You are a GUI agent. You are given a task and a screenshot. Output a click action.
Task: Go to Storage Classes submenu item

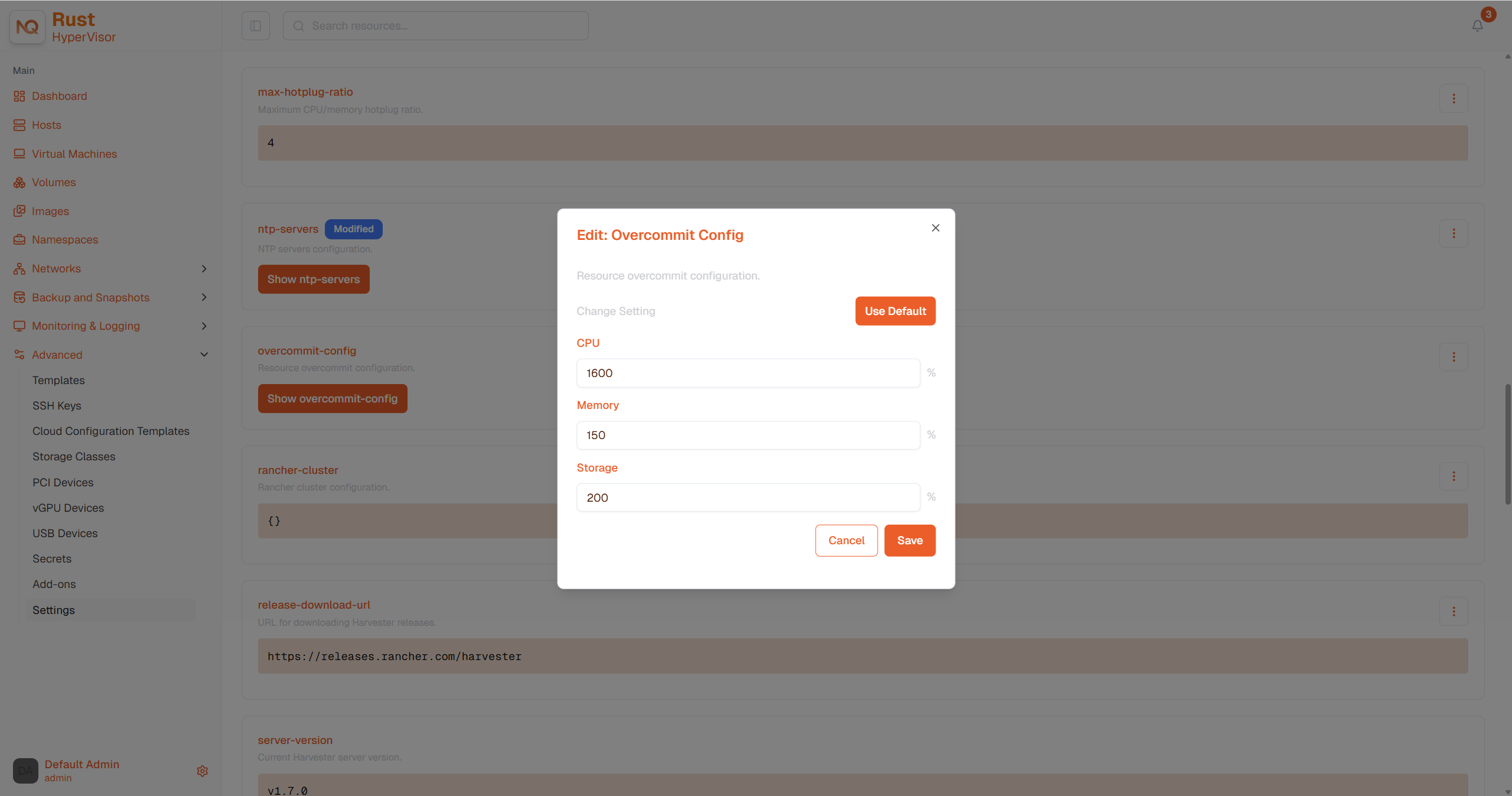coord(74,457)
